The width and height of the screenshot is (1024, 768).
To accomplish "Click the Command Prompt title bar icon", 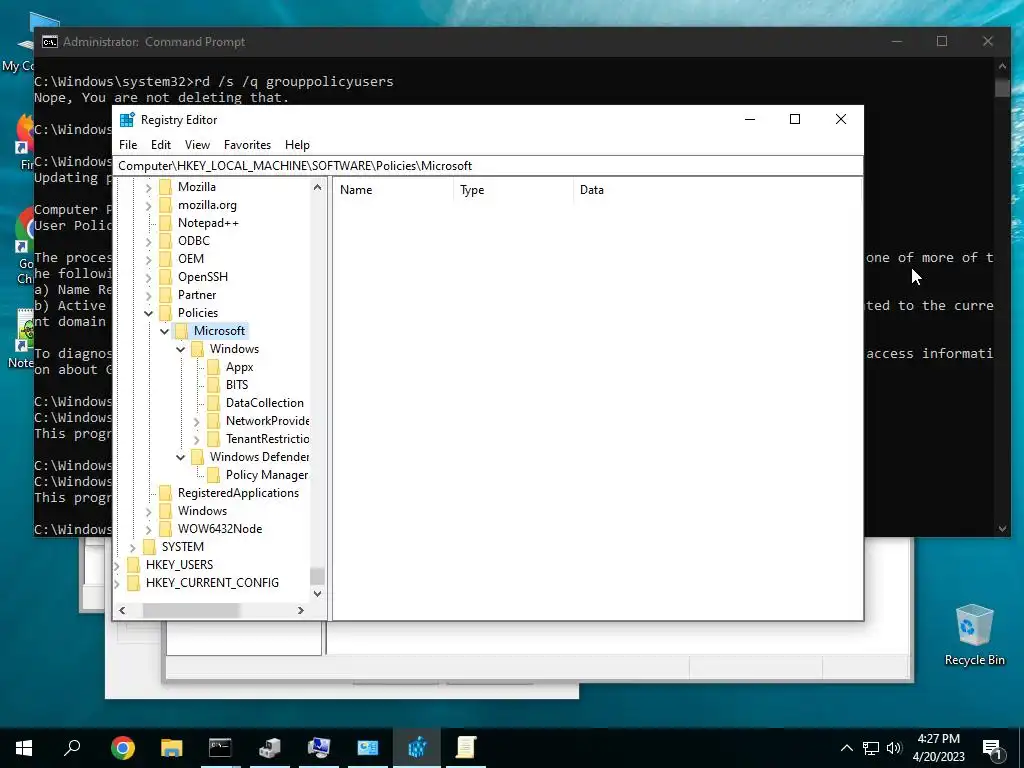I will pos(50,42).
